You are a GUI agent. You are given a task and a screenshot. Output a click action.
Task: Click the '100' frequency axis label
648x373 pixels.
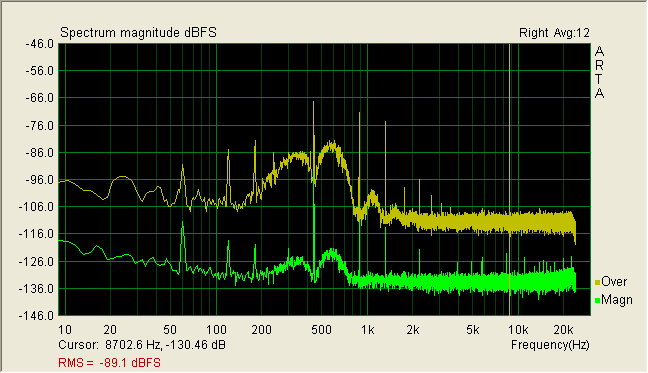pos(216,330)
